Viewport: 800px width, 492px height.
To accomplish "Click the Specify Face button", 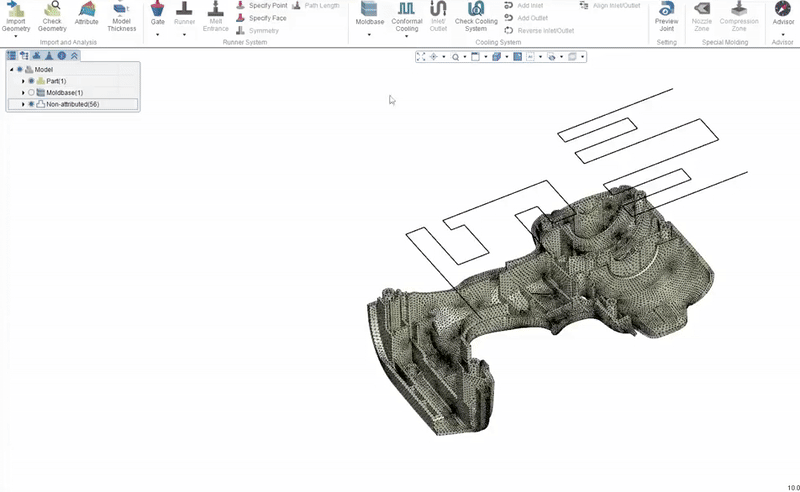I will 262,18.
